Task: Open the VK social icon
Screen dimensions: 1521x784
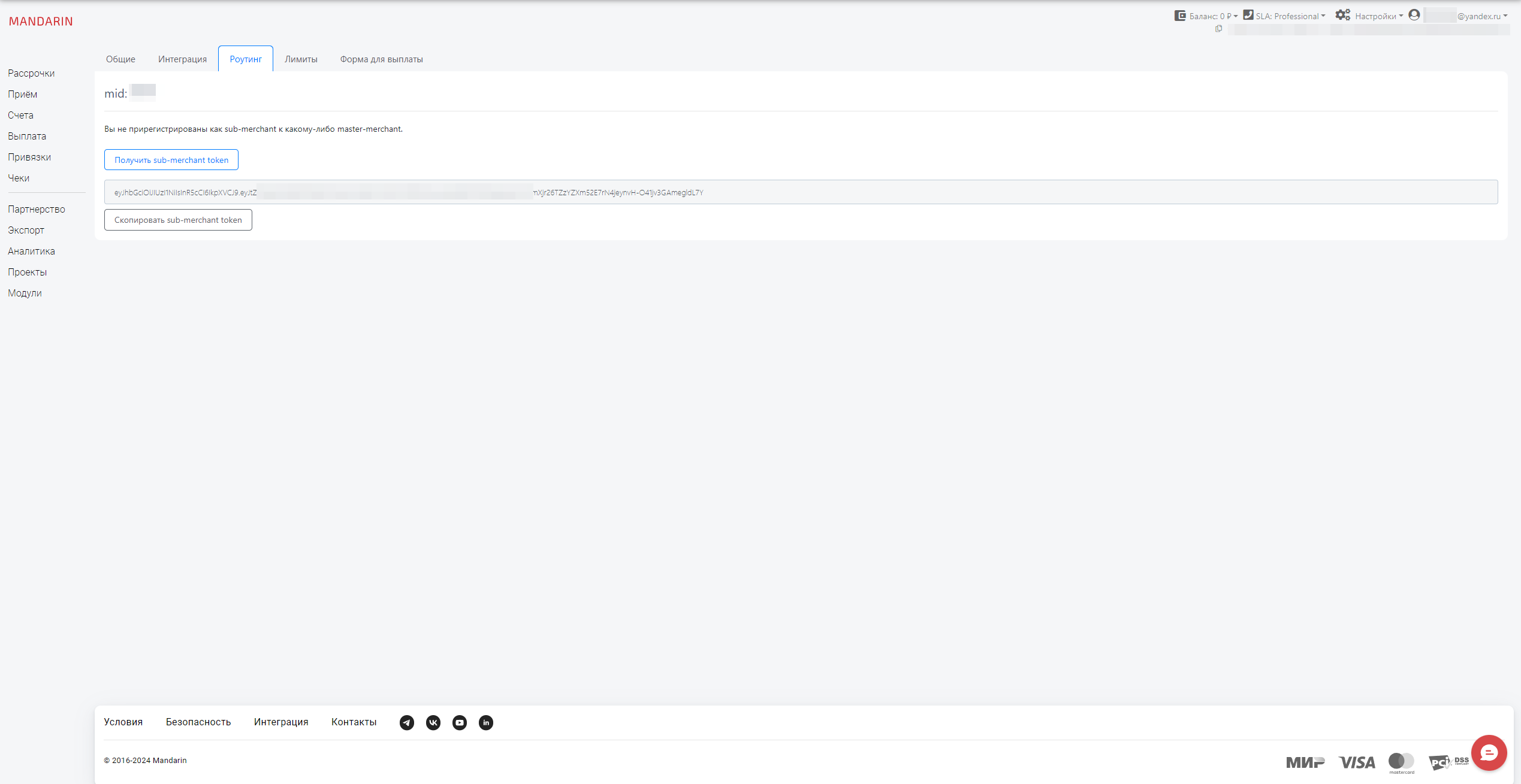Action: coord(433,722)
